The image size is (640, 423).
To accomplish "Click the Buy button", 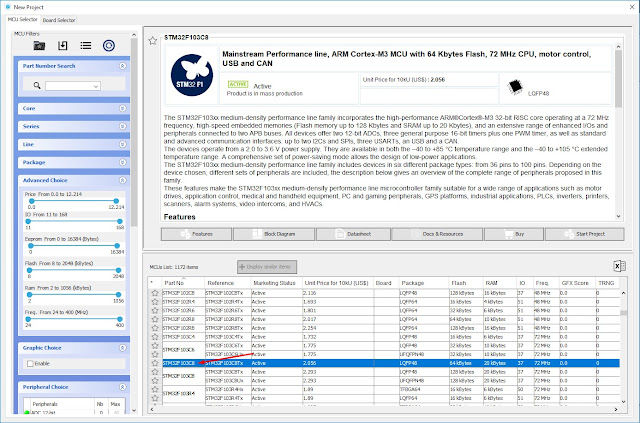I will (x=514, y=234).
